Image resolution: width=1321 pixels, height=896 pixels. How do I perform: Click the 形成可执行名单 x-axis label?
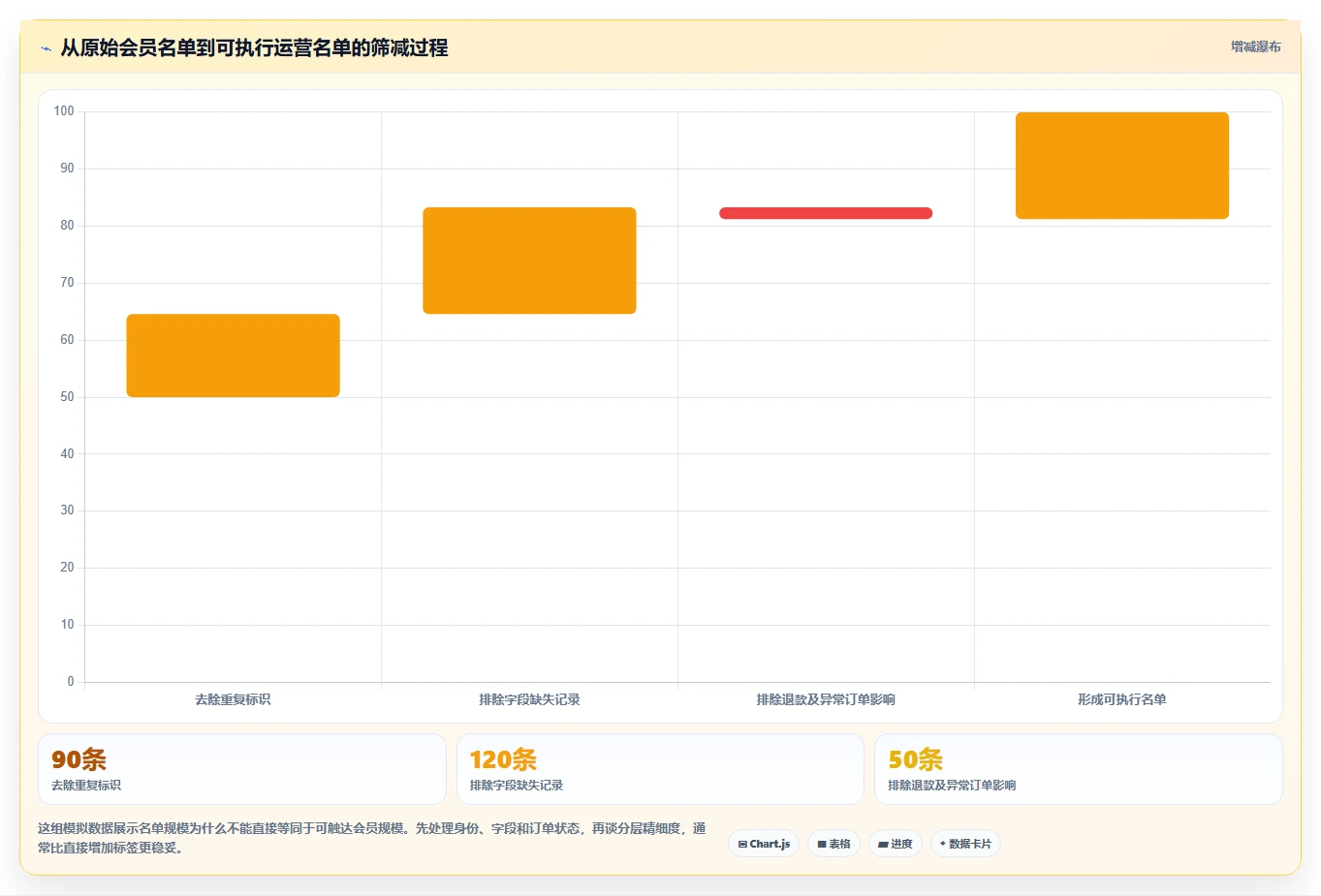click(x=1122, y=699)
